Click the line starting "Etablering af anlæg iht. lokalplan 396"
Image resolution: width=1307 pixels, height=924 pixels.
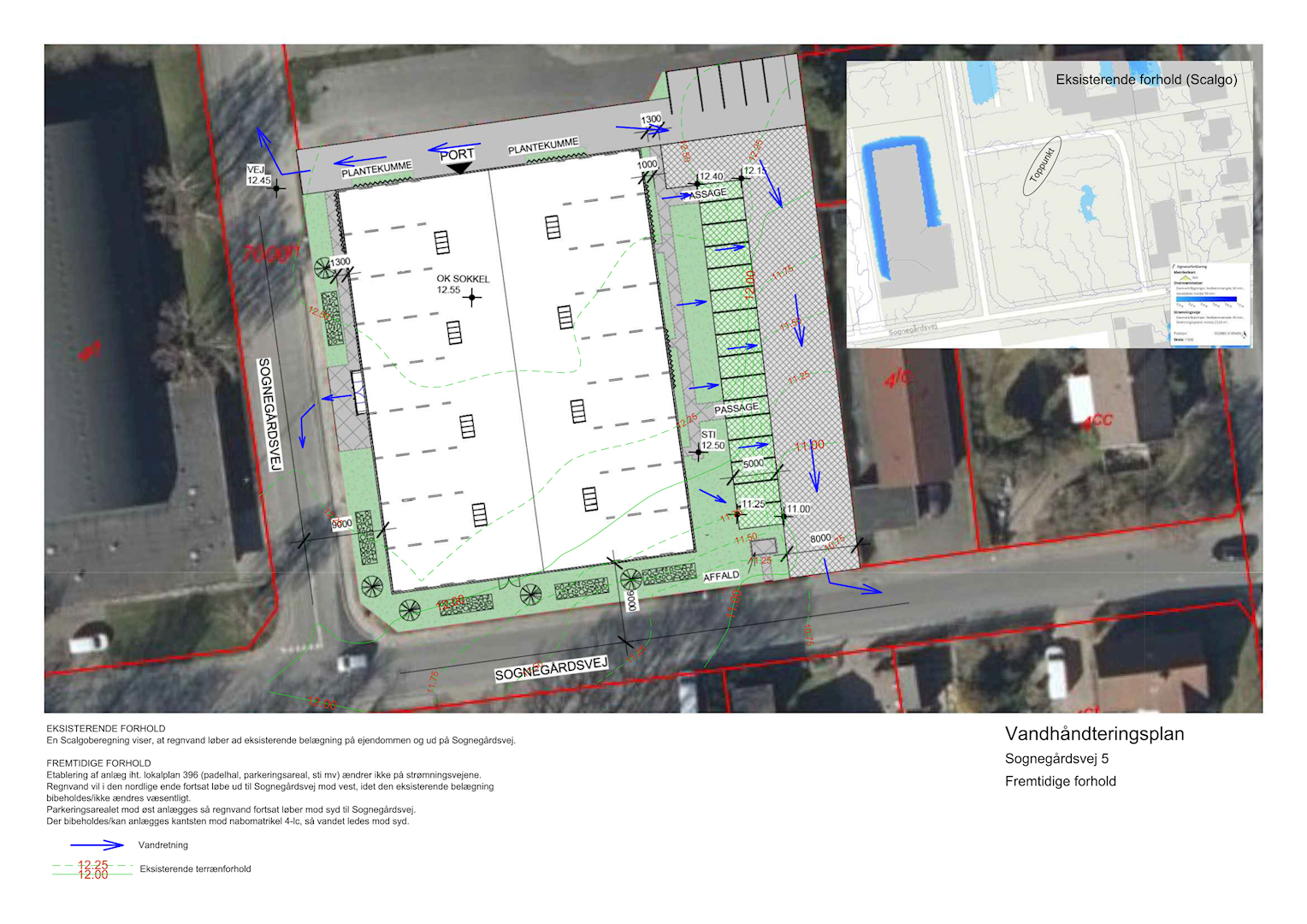(x=264, y=775)
